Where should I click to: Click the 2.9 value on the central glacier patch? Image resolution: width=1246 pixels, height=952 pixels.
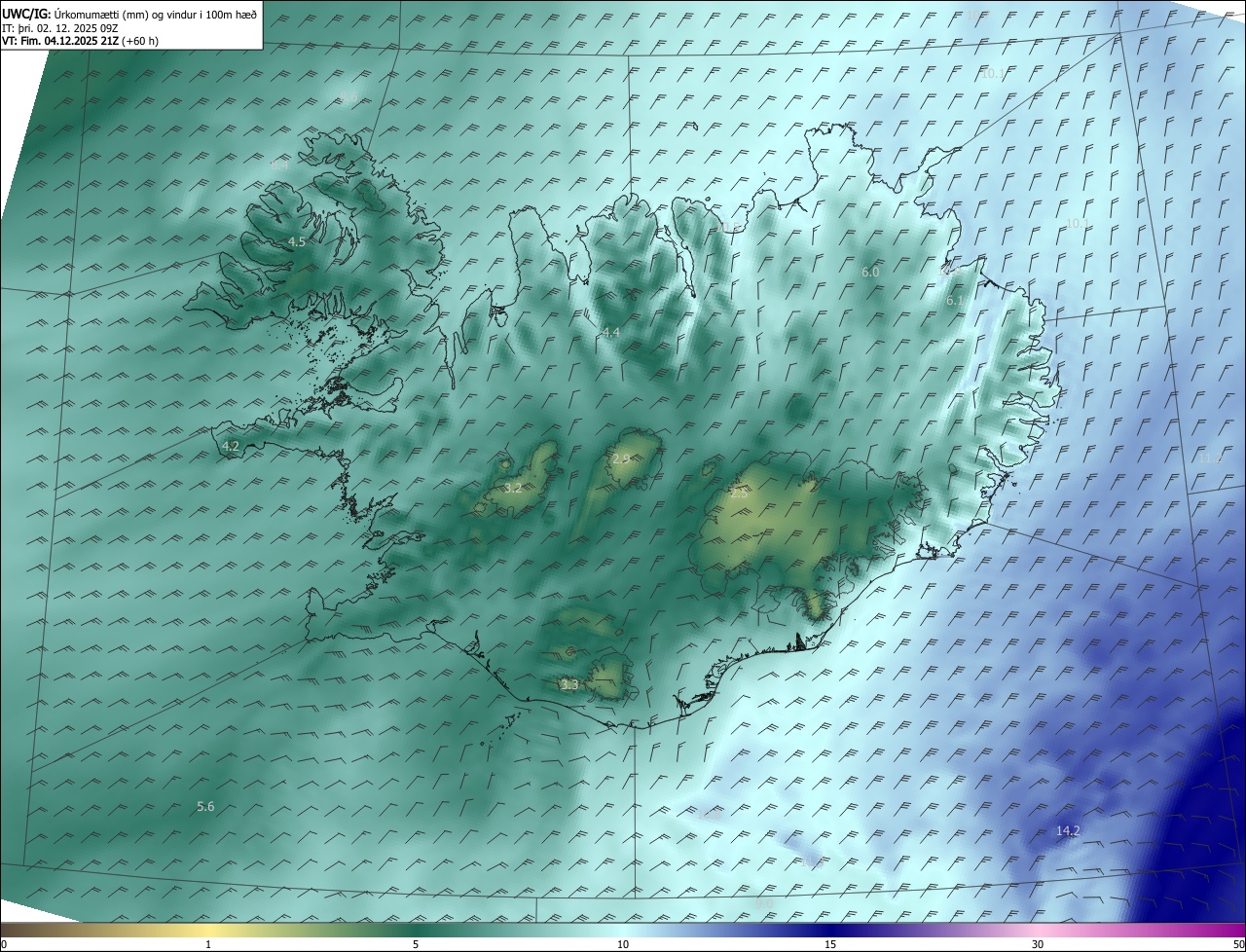621,458
